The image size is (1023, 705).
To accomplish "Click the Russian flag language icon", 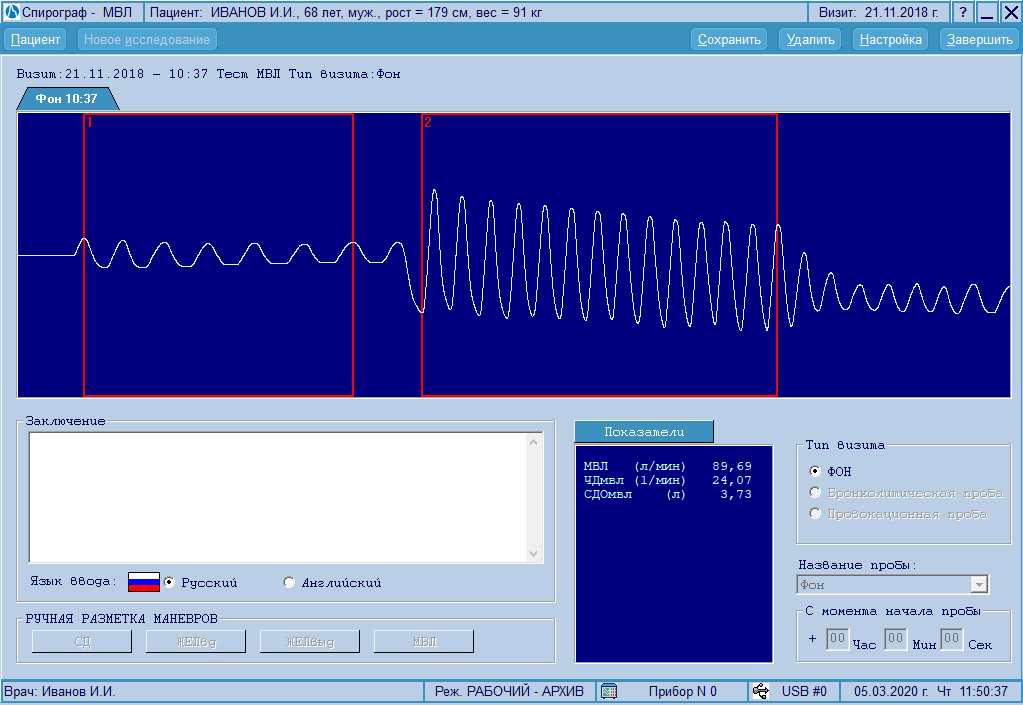I will [144, 582].
